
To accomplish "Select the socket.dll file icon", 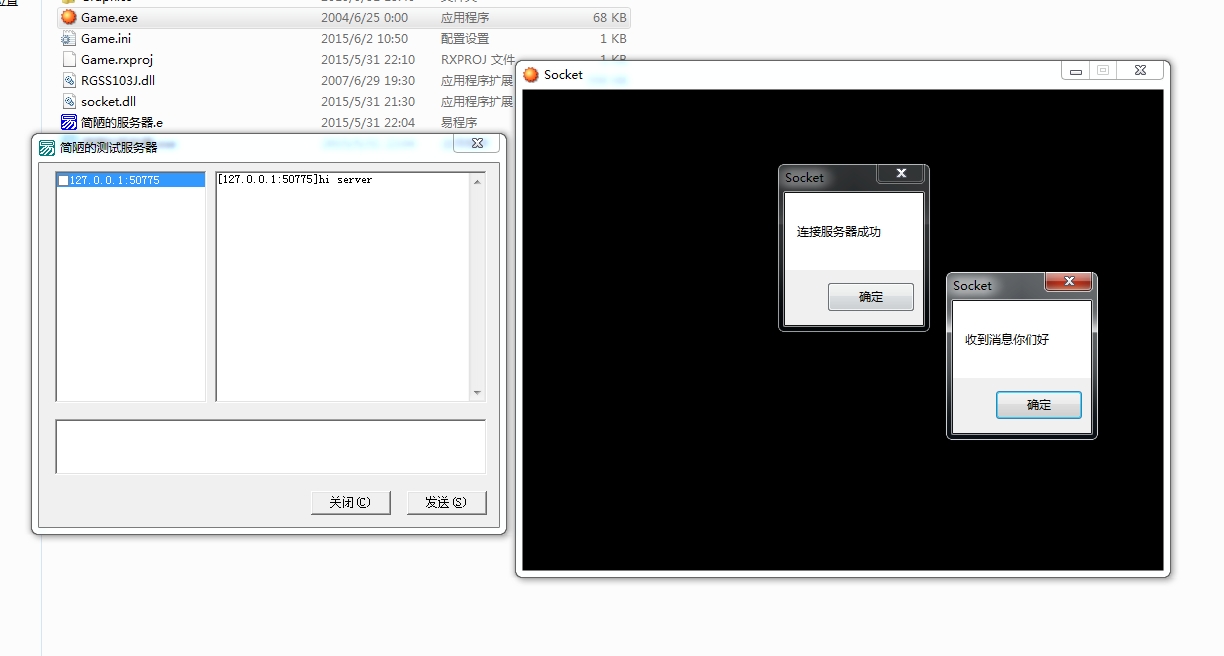I will tap(69, 102).
